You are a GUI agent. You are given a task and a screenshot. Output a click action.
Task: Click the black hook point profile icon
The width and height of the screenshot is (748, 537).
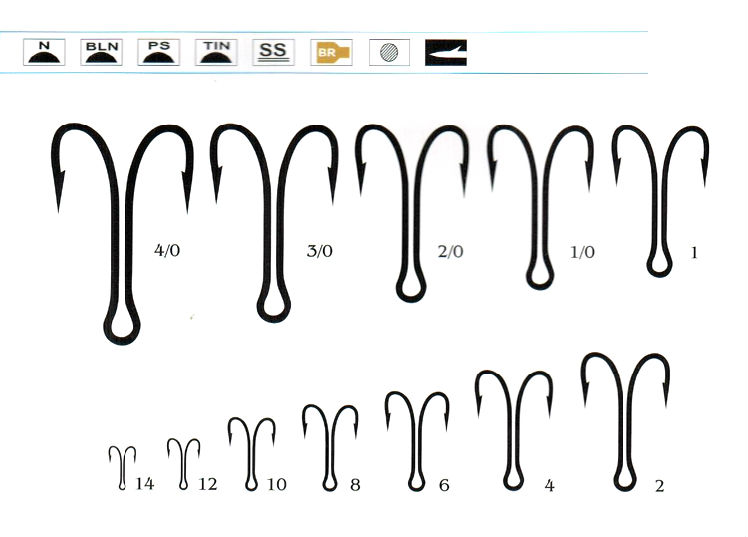(446, 52)
